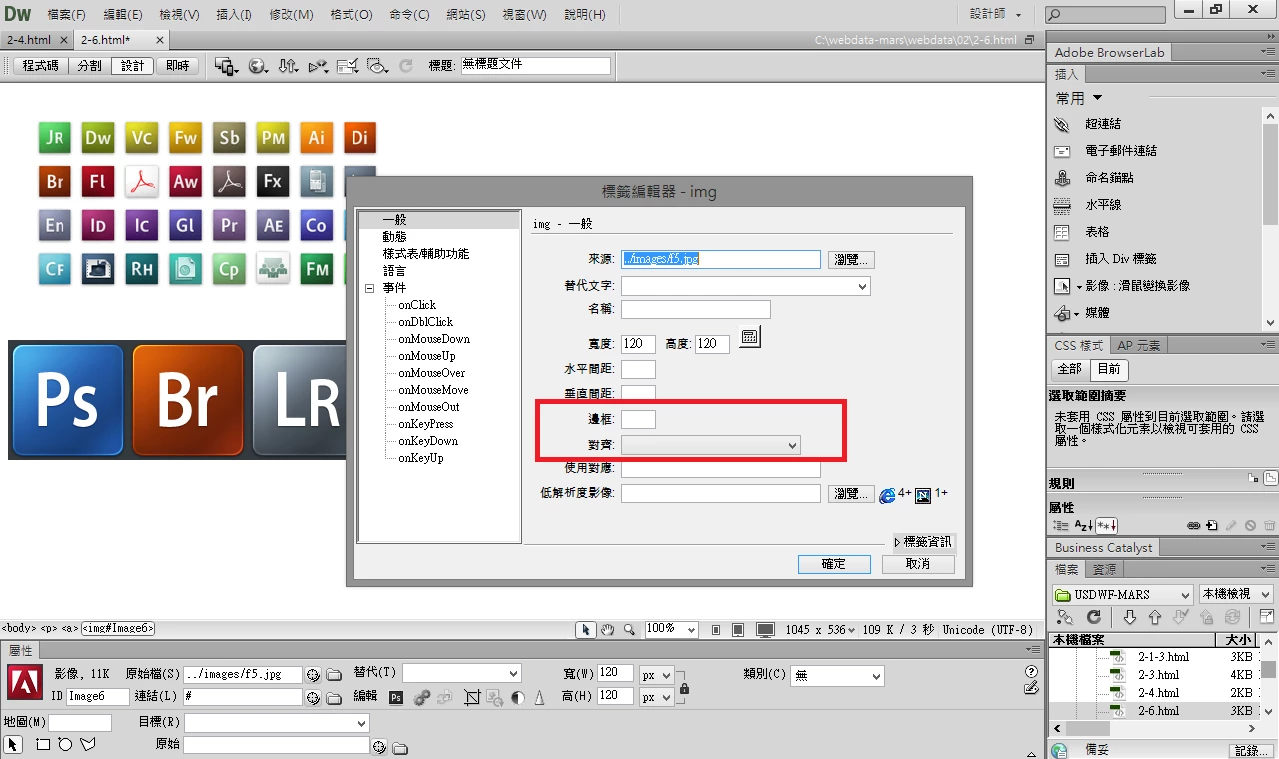Click point-to-file icon next to link field
The width and height of the screenshot is (1279, 759).
(313, 697)
